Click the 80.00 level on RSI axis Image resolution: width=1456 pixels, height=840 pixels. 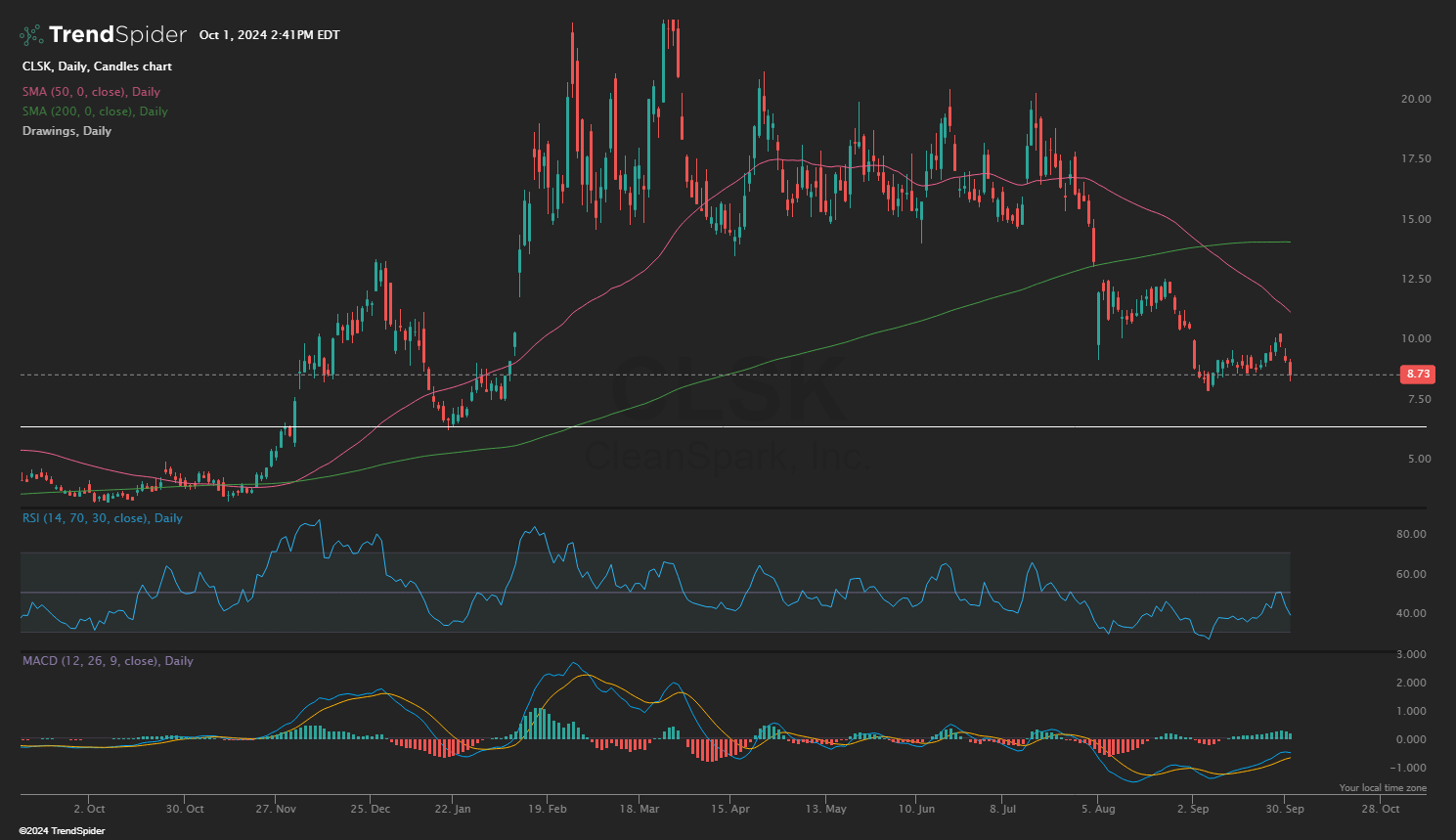[x=1411, y=535]
